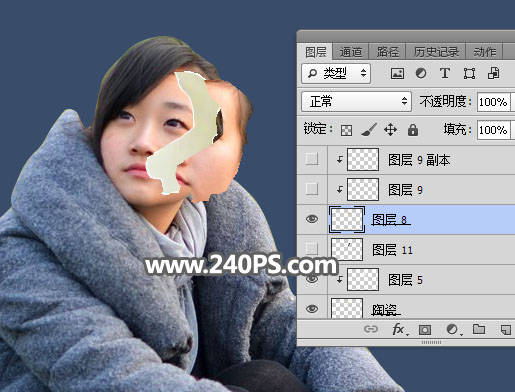Screen dimensions: 515x392
Task: Switch to the 动作 tab
Action: (x=485, y=52)
